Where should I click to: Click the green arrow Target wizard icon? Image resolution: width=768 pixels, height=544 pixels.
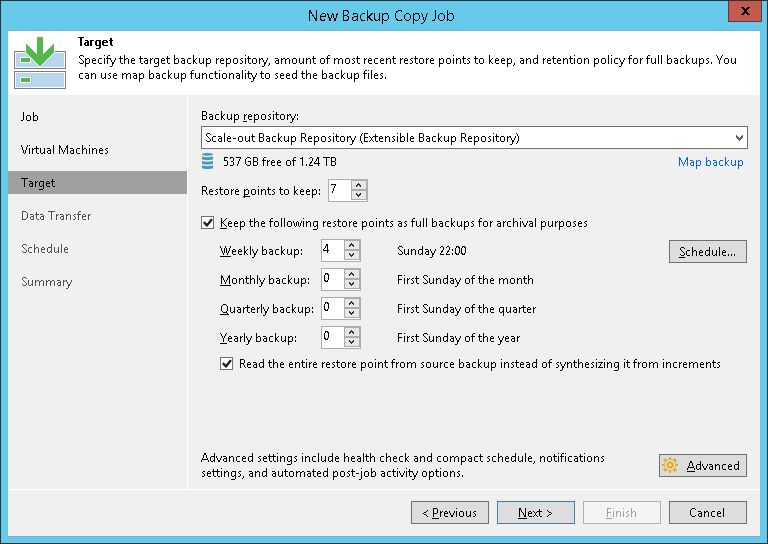click(x=42, y=60)
